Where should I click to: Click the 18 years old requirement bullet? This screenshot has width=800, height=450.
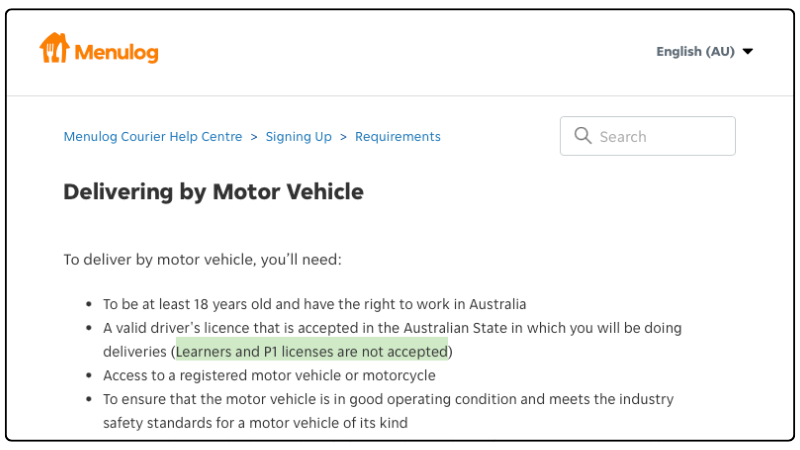(314, 304)
